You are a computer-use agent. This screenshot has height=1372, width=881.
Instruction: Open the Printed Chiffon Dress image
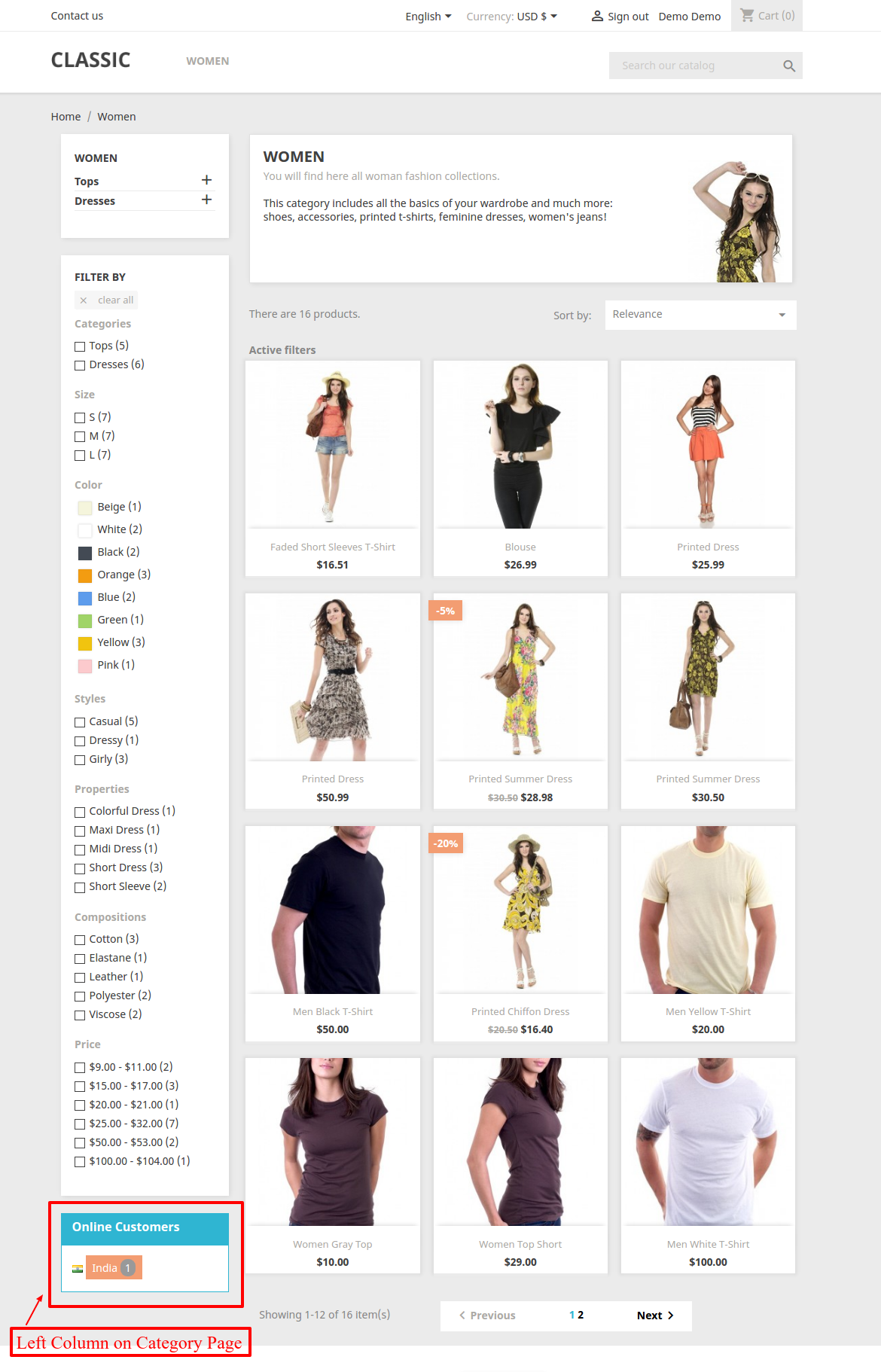(x=520, y=910)
